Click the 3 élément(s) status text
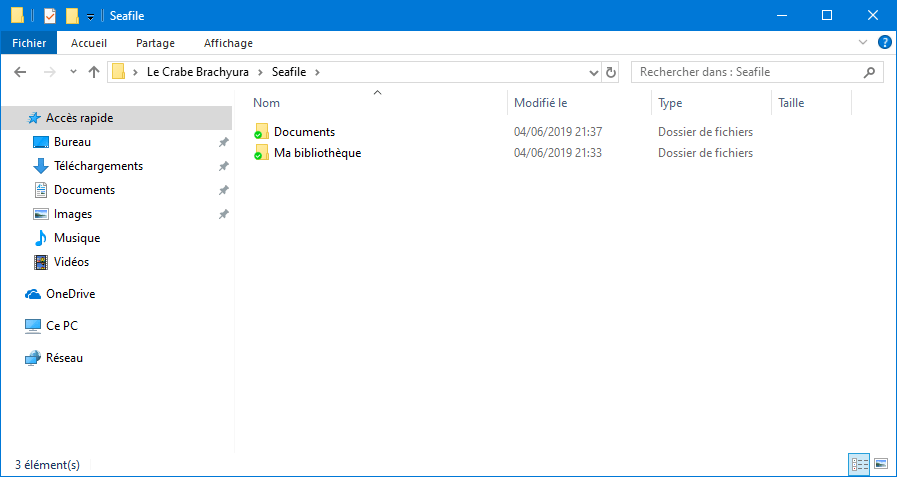 pos(47,464)
